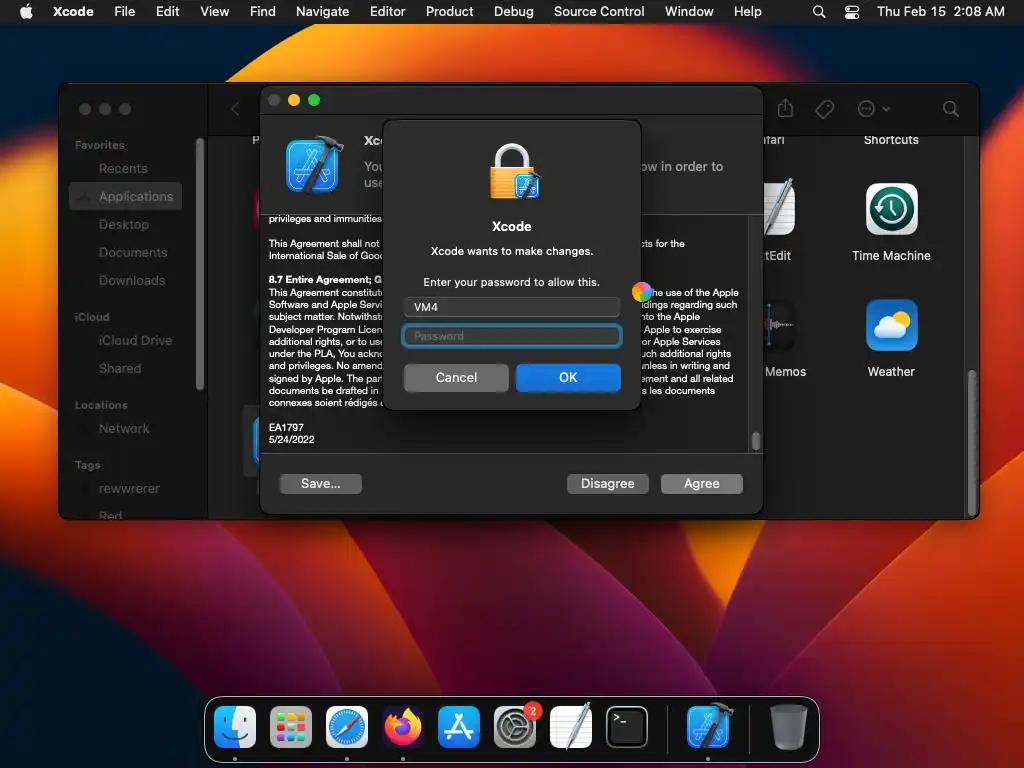
Task: Click the date and time in menu bar
Action: 940,11
